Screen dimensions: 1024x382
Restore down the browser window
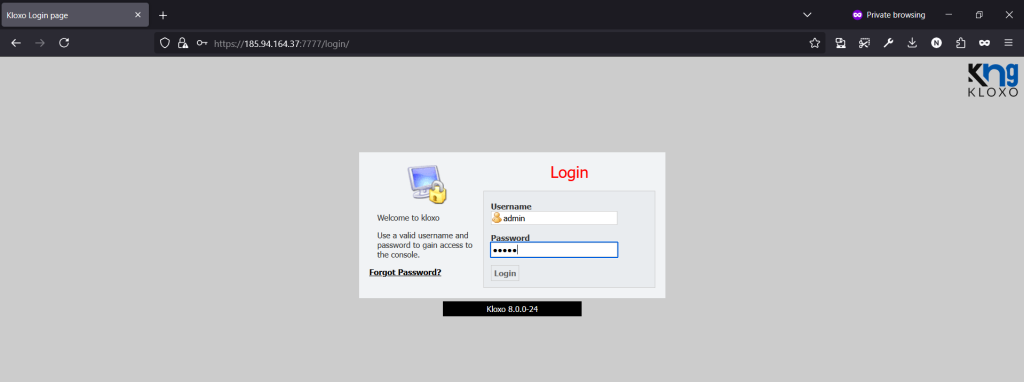pyautogui.click(x=979, y=14)
